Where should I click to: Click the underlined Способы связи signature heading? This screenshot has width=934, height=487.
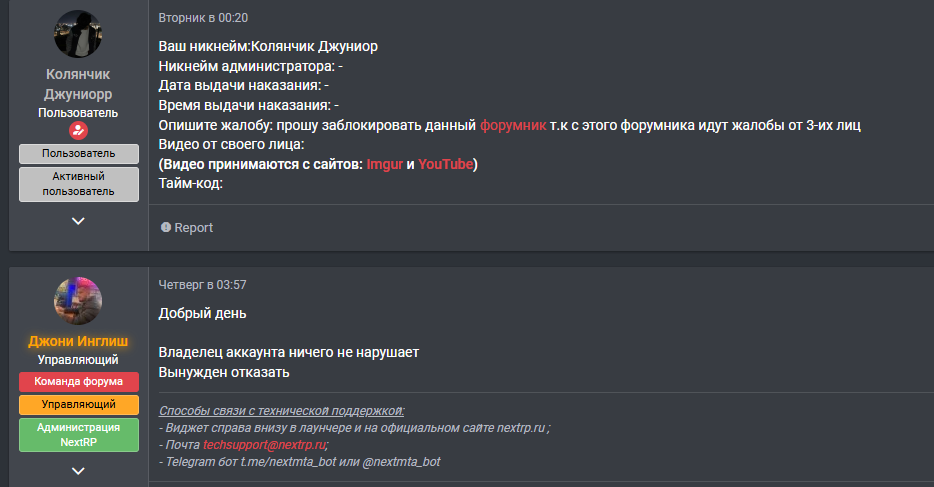(x=281, y=411)
